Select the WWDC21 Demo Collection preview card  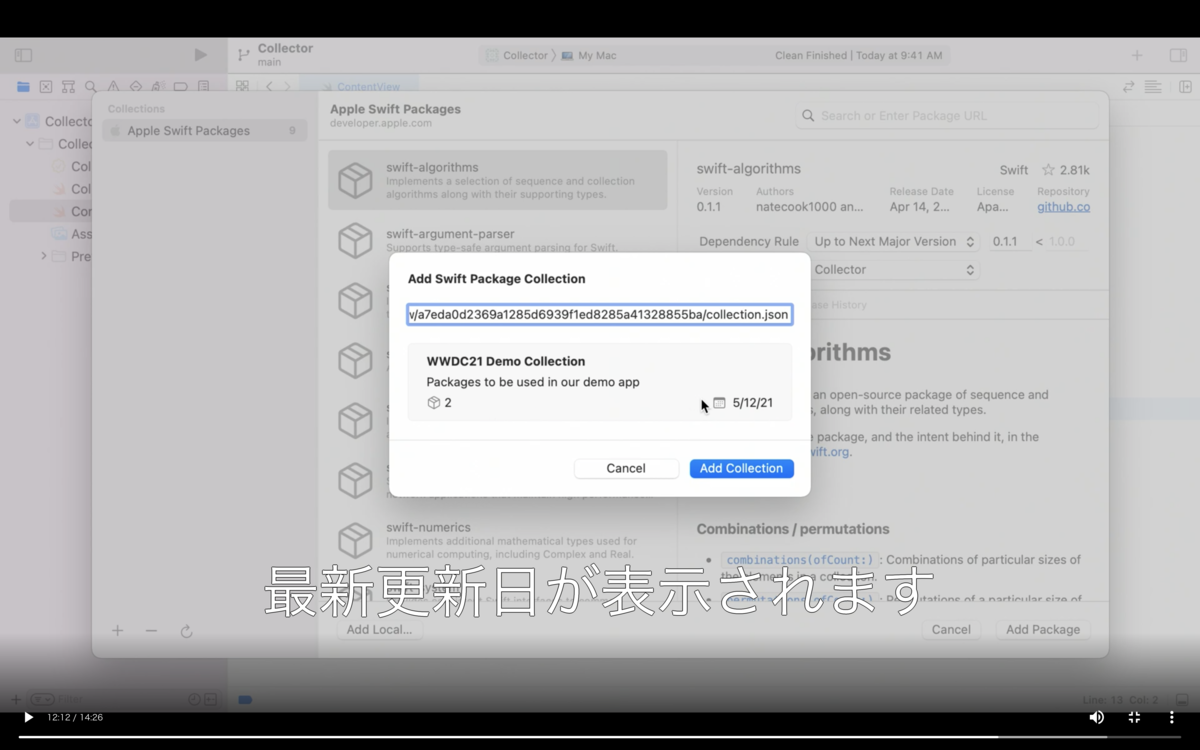(600, 381)
